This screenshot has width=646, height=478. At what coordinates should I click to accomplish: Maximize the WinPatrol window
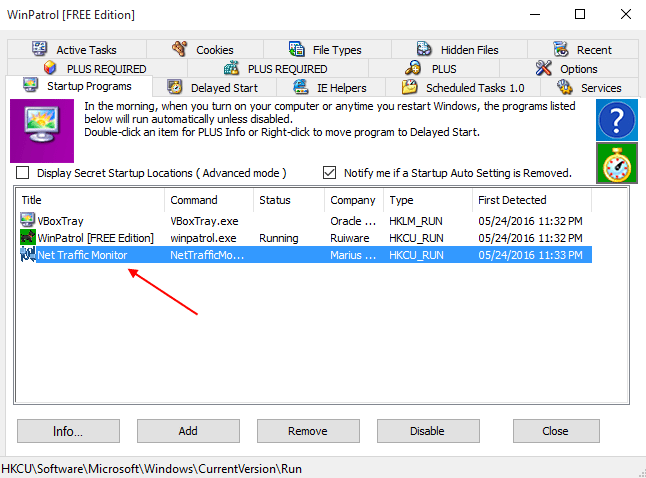coord(580,14)
